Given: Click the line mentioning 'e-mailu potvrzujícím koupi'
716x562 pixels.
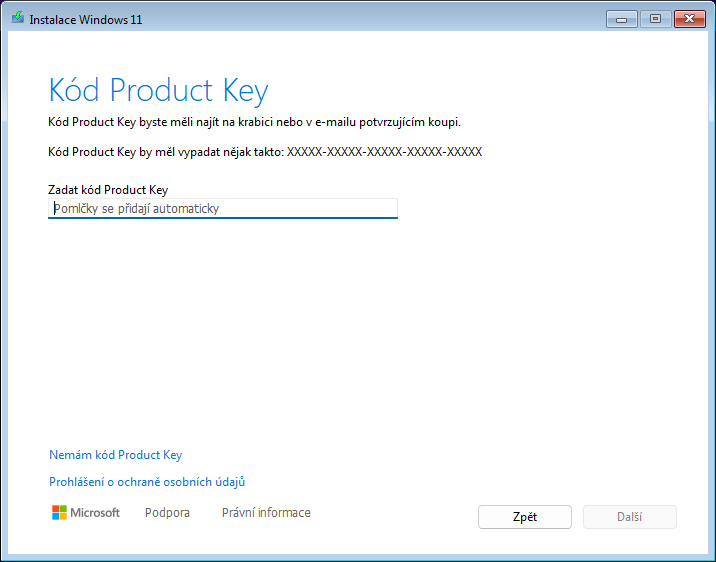Looking at the screenshot, I should click(254, 122).
